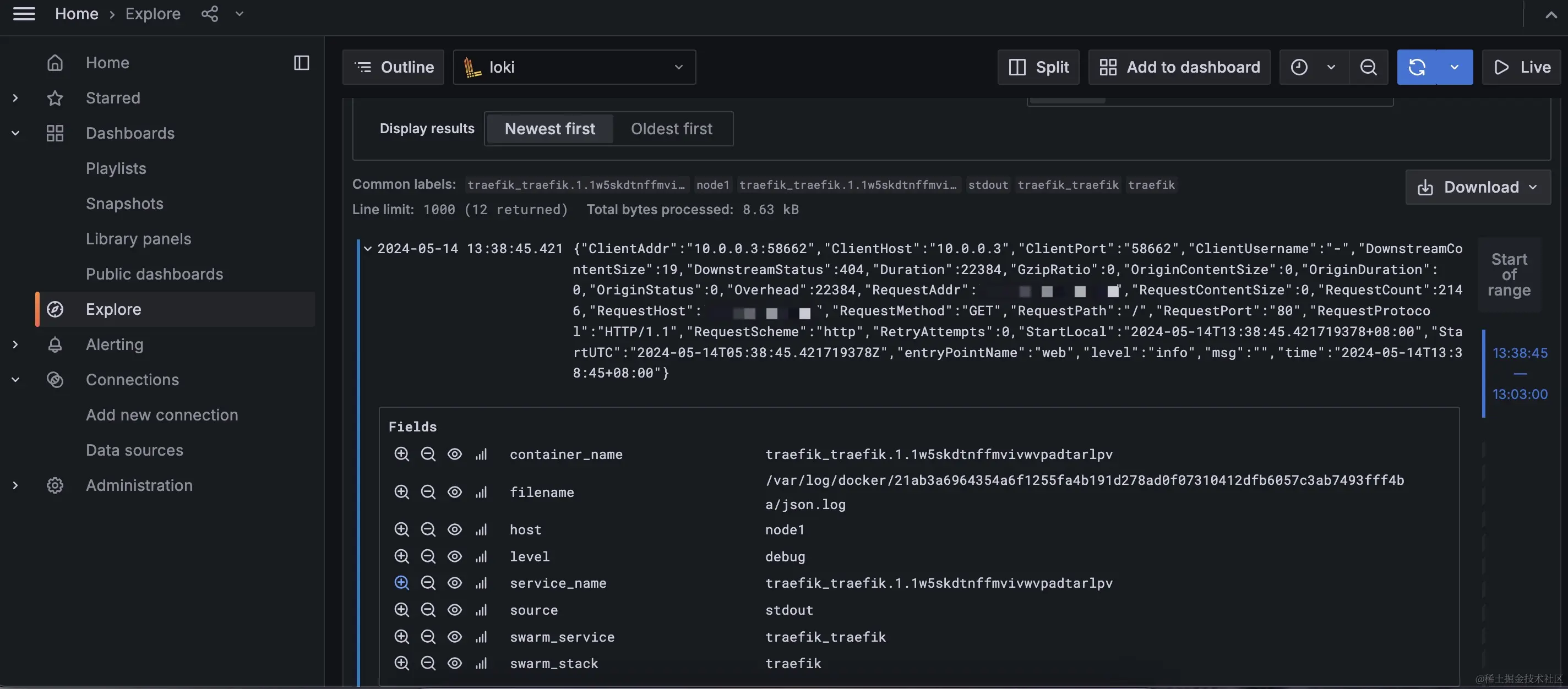Start Live log streaming
1568x689 pixels.
[x=1522, y=67]
